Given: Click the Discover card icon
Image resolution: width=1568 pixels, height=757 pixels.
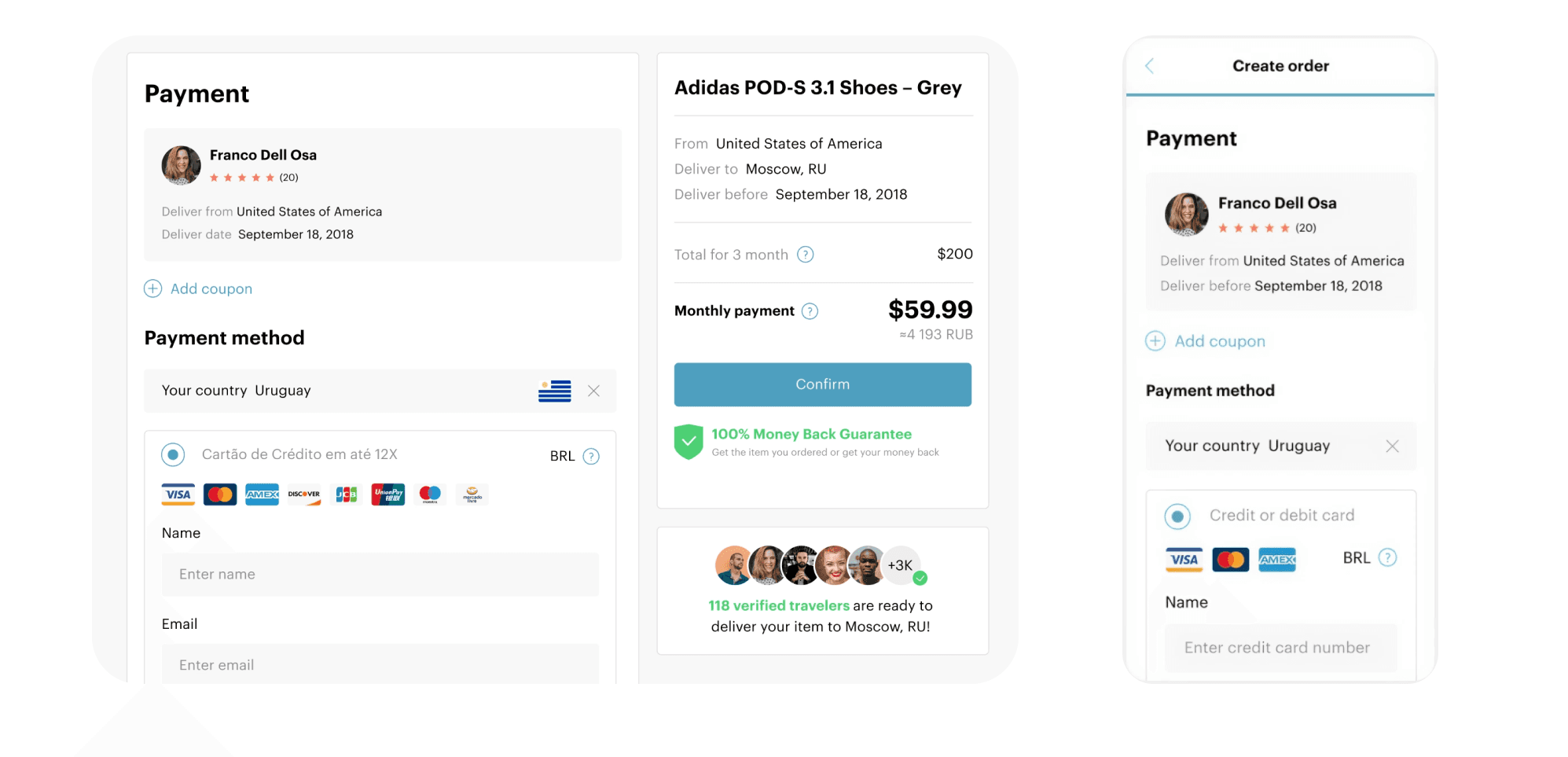Looking at the screenshot, I should 304,494.
